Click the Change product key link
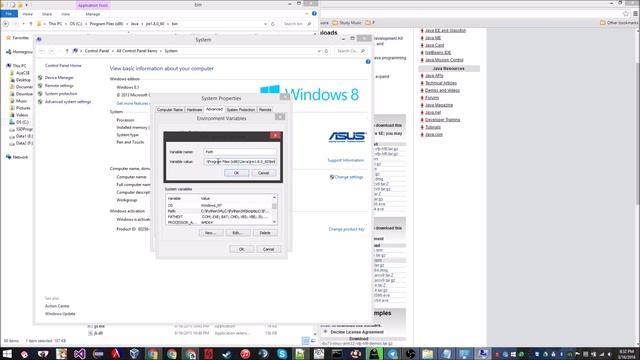 [x=347, y=229]
